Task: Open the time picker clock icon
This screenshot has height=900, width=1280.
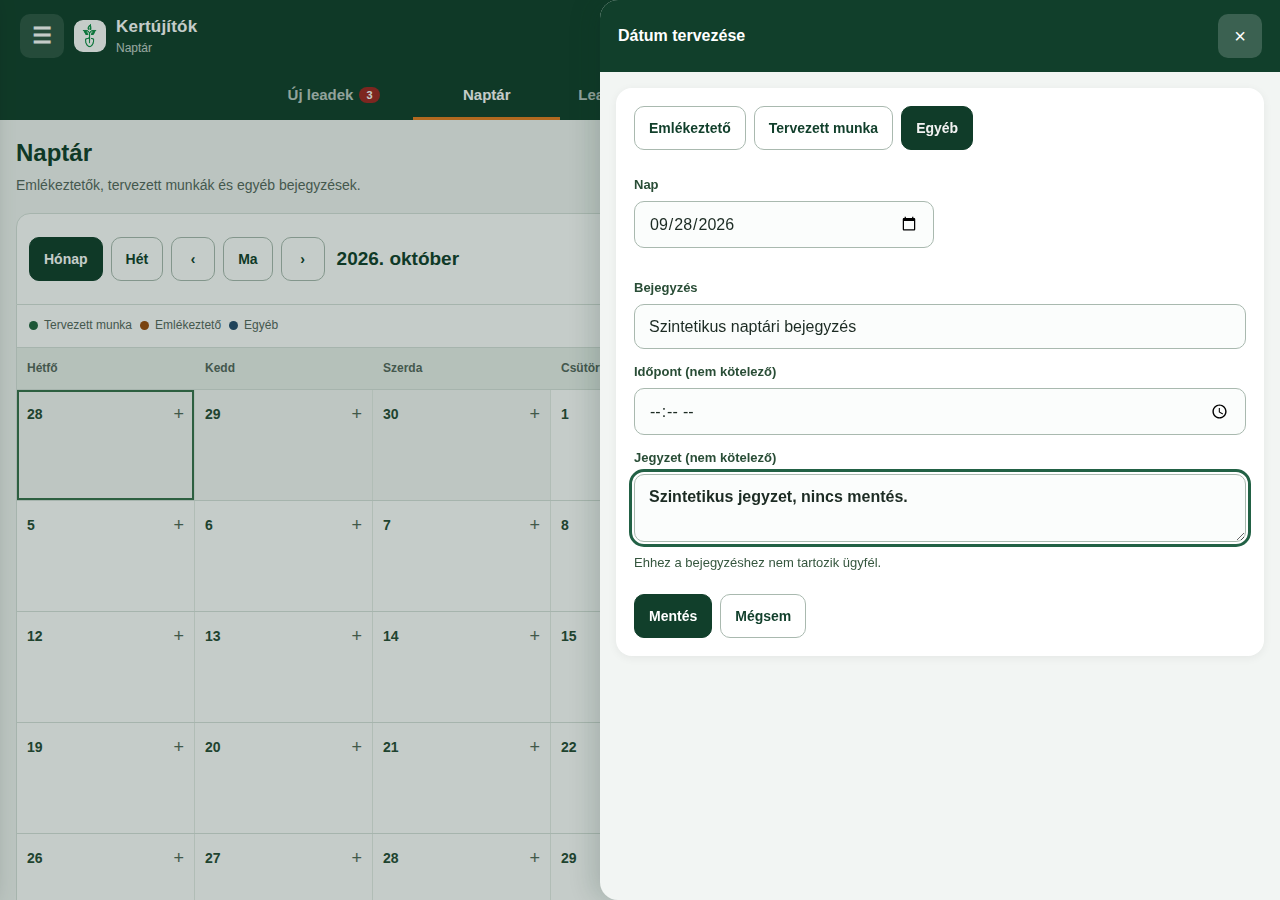Action: tap(1219, 411)
